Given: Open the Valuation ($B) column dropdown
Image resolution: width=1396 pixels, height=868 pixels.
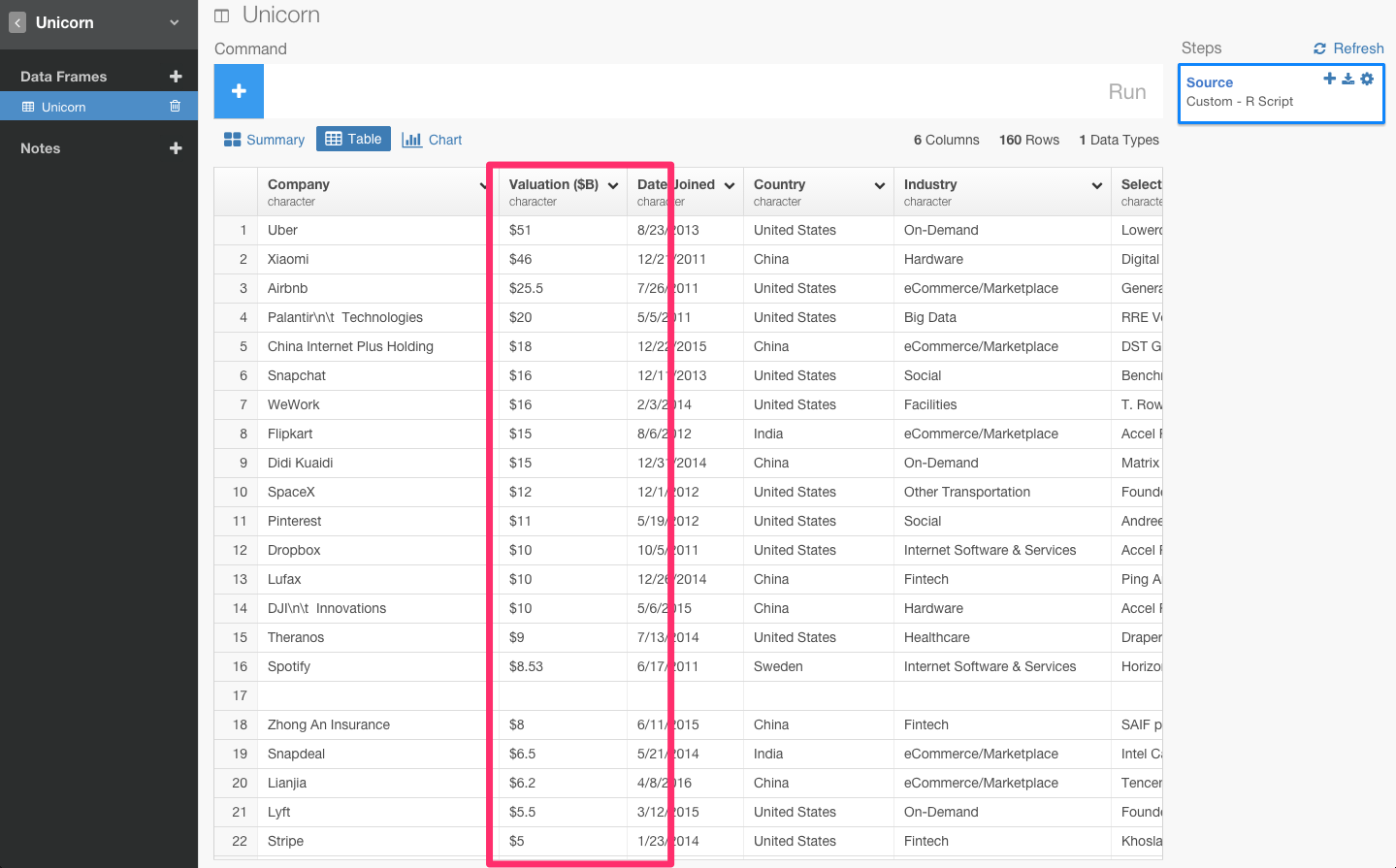Looking at the screenshot, I should [x=613, y=185].
